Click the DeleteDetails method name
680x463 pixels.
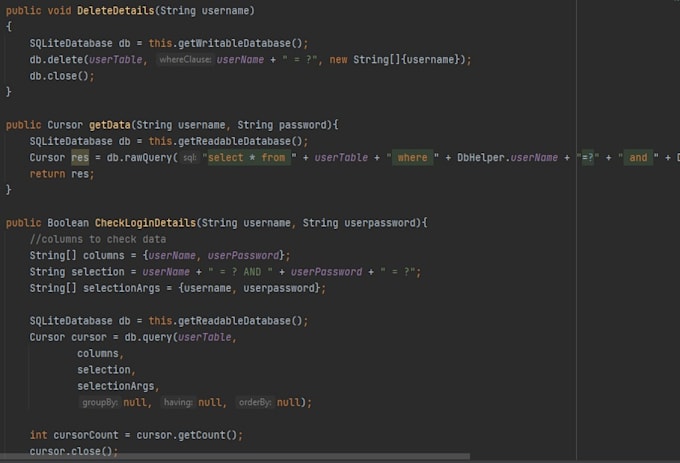(115, 10)
